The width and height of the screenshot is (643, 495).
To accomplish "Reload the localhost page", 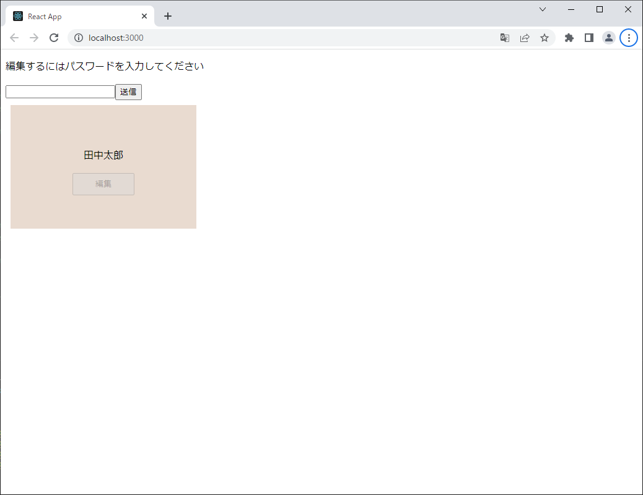I will 54,38.
